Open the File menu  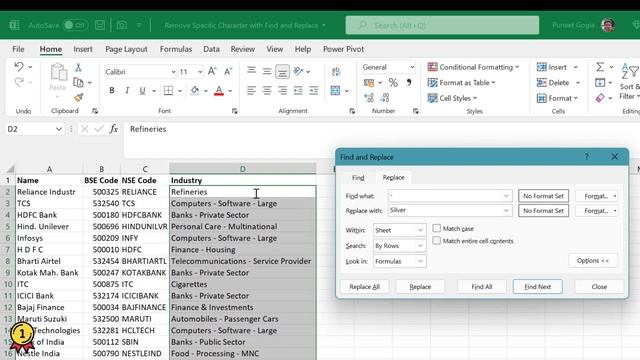click(x=18, y=49)
